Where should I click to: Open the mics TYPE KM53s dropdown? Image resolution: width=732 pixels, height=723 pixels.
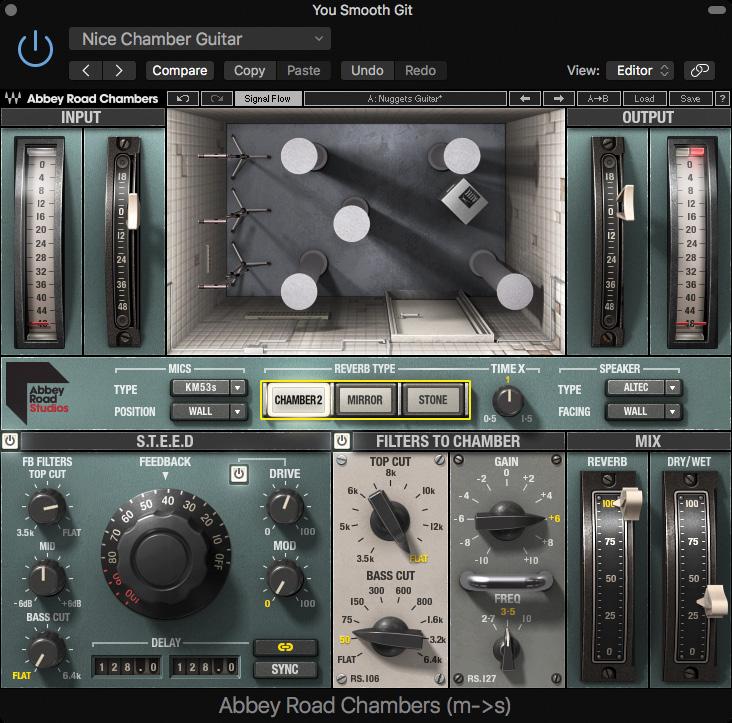tap(209, 387)
